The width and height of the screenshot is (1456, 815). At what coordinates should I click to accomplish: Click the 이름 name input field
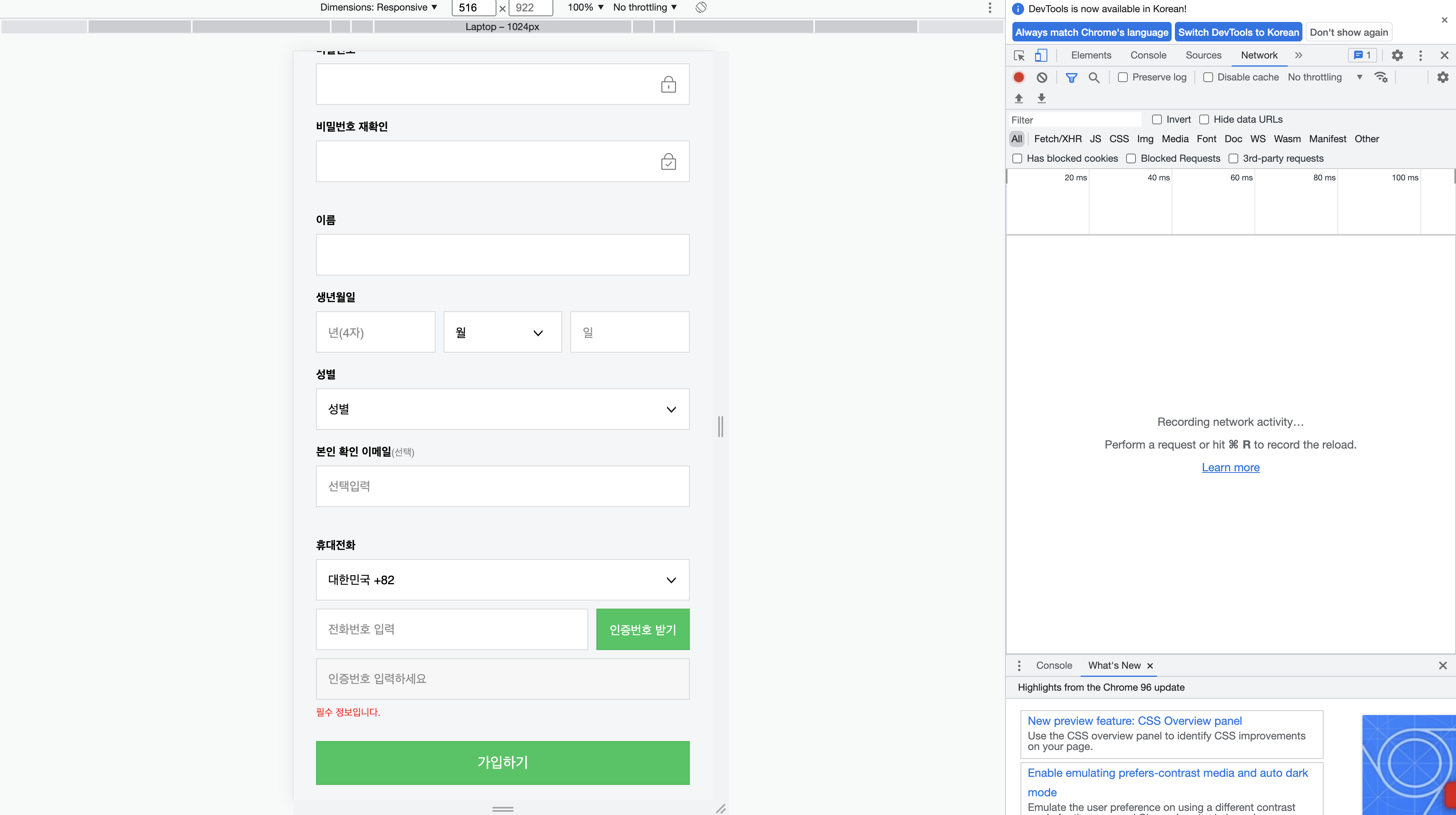[502, 255]
